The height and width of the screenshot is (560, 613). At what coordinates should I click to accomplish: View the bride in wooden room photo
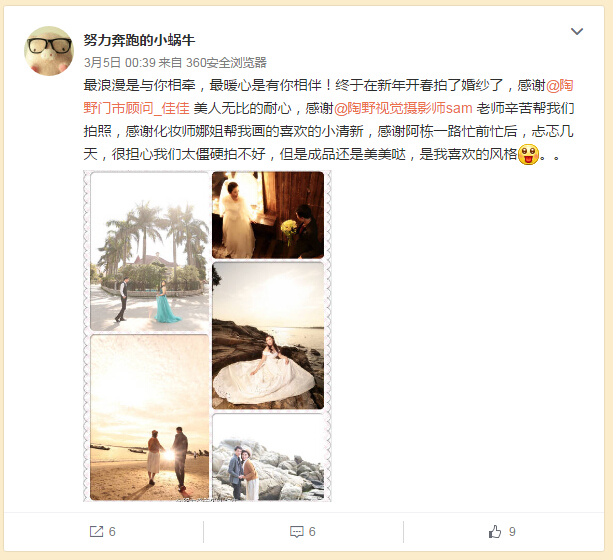268,215
